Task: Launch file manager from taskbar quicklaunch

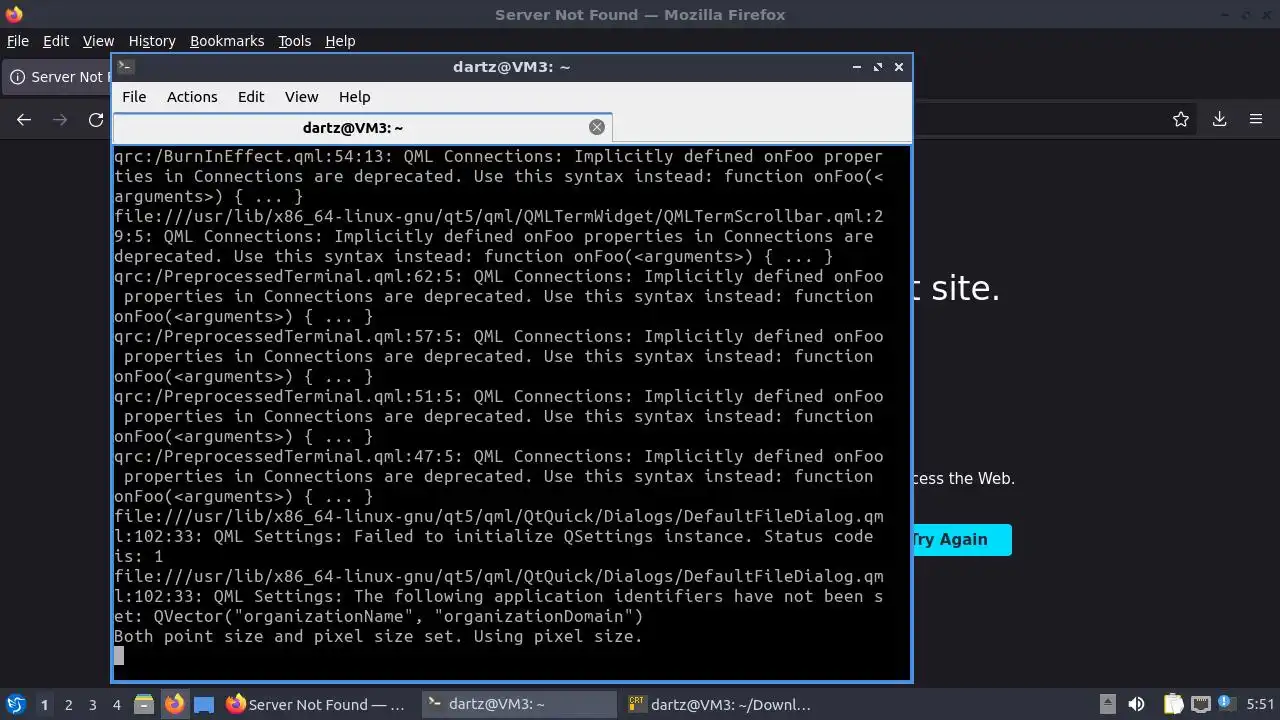Action: 144,704
